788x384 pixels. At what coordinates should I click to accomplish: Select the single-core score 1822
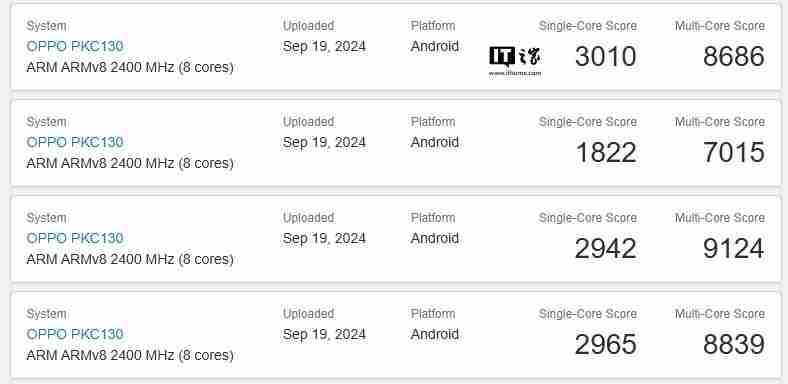point(606,152)
